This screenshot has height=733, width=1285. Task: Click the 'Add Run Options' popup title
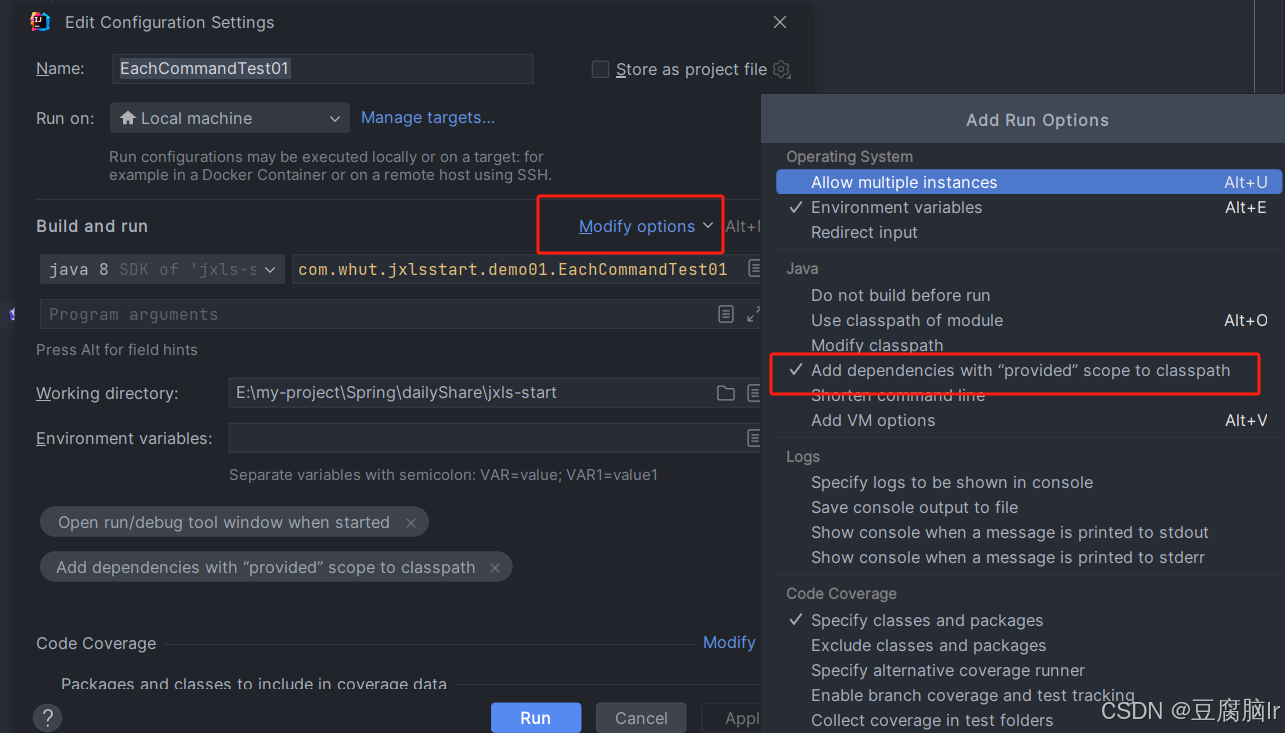pyautogui.click(x=1037, y=120)
